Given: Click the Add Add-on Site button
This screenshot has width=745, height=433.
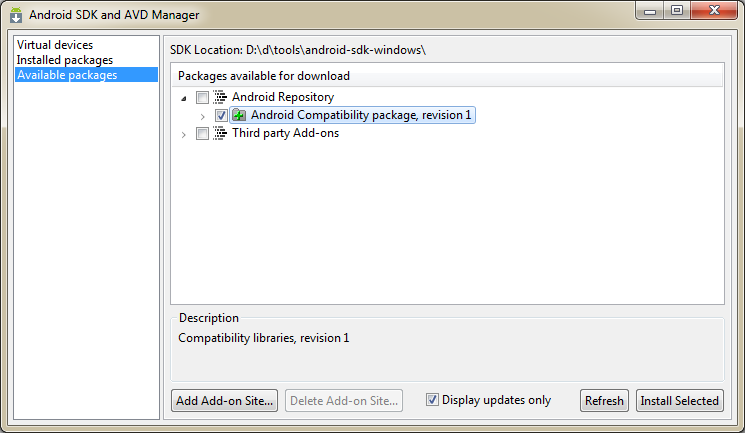Looking at the screenshot, I should (x=224, y=401).
